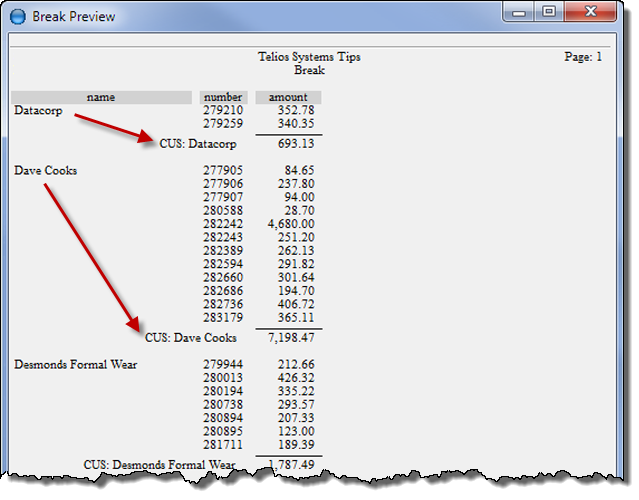Screen dimensions: 639x500
Task: Select the Datacorp customer name
Action: [38, 111]
